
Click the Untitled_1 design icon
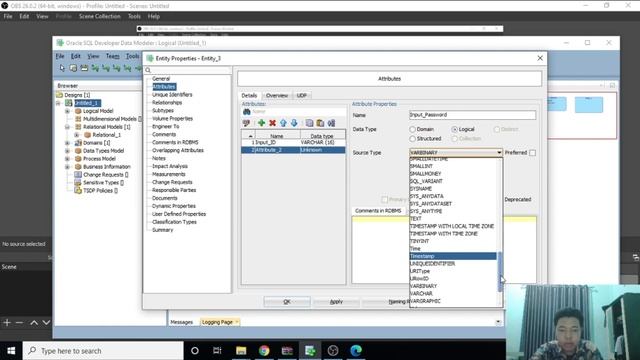coord(69,103)
